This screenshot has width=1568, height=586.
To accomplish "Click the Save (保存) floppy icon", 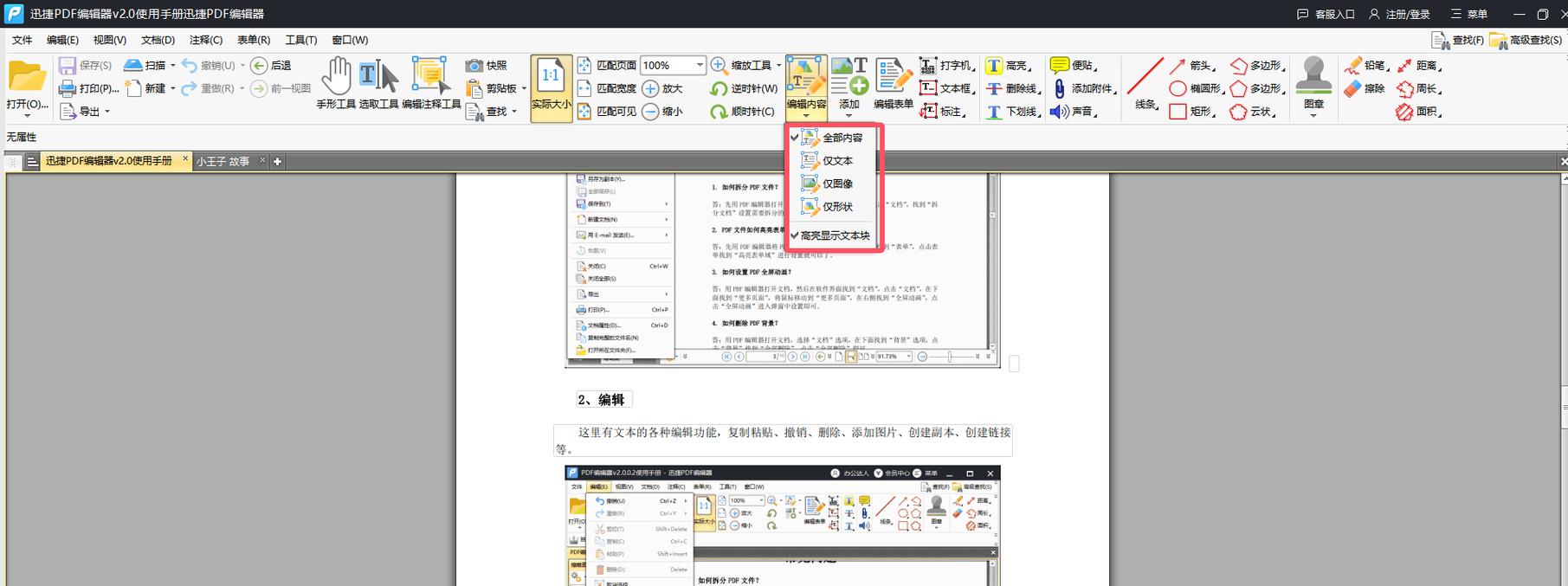I will (68, 66).
